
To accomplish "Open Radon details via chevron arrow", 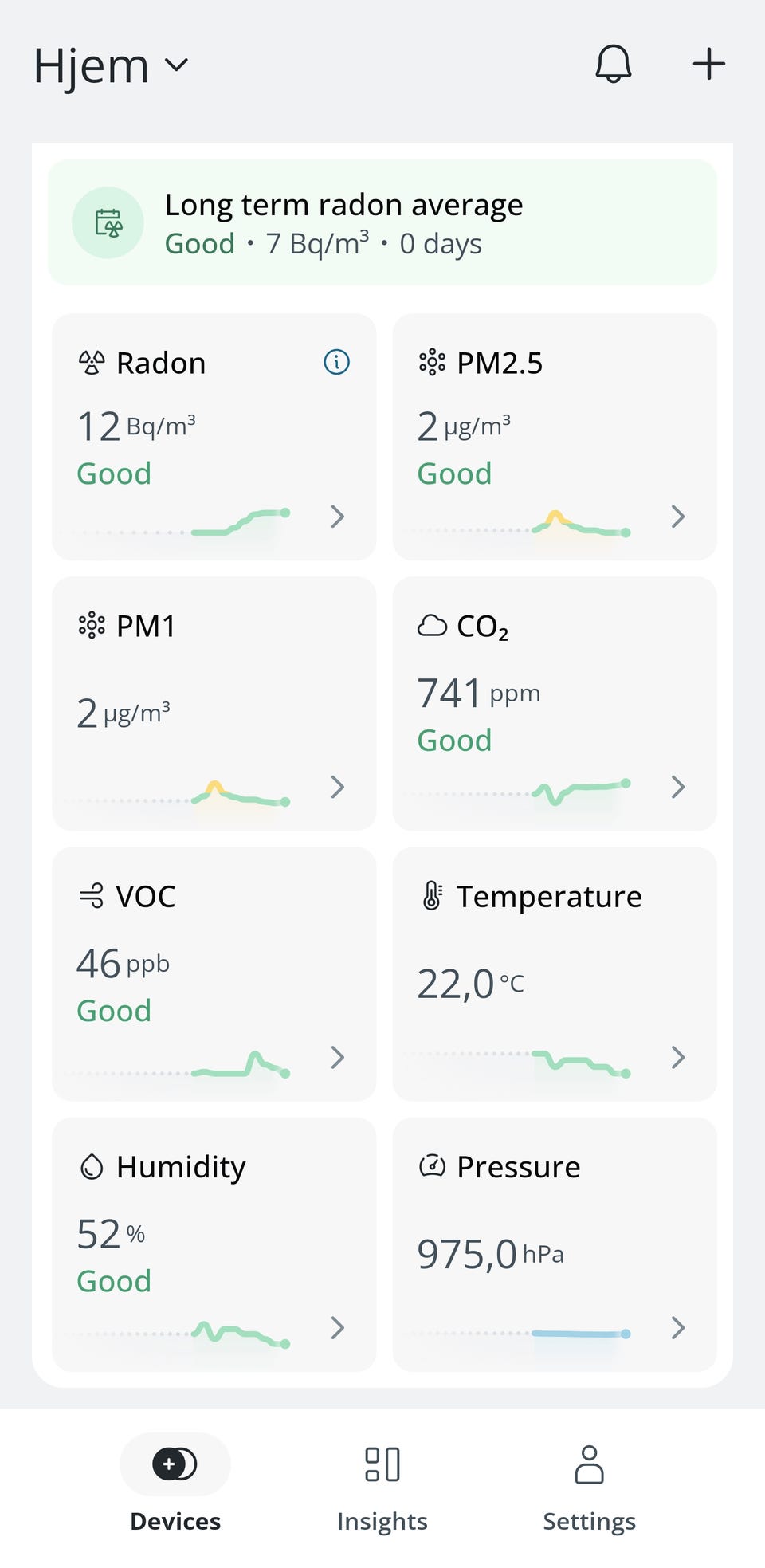I will [338, 517].
